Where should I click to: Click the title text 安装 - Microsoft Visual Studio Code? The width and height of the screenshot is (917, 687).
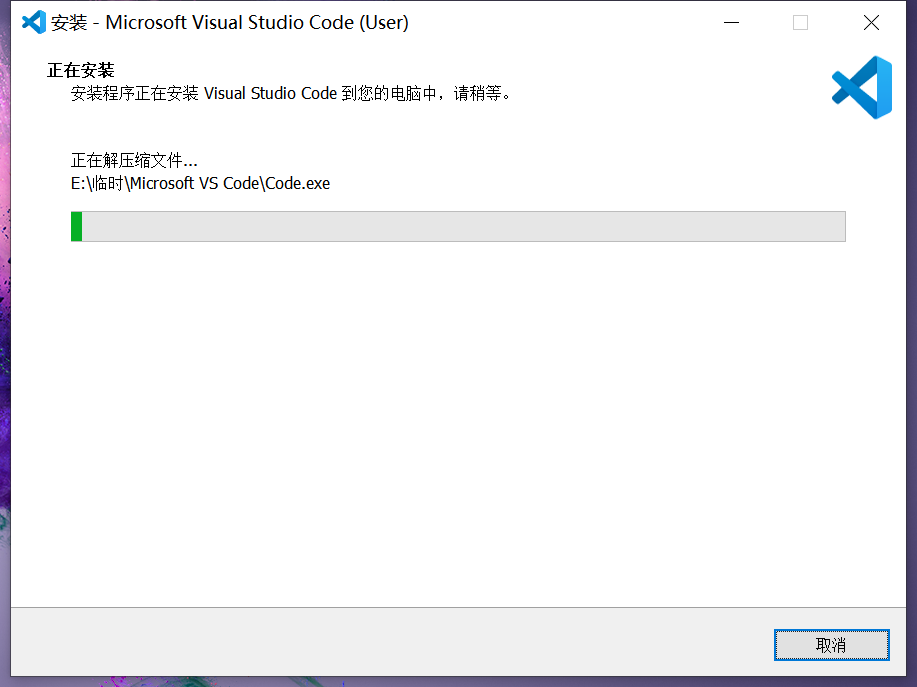(230, 22)
